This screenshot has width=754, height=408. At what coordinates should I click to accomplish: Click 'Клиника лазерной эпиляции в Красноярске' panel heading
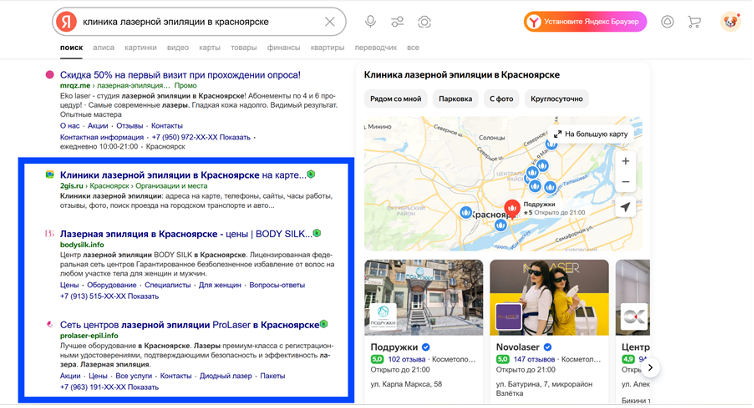tap(462, 75)
